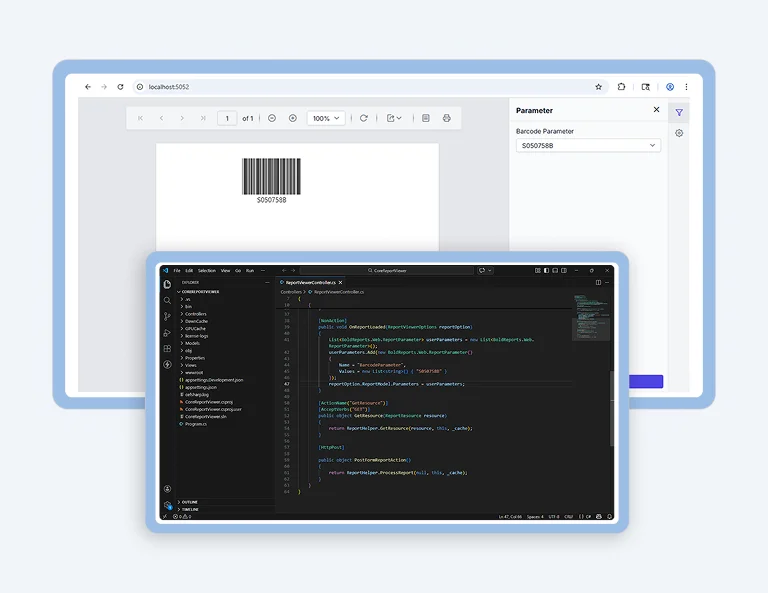This screenshot has width=768, height=593.
Task: Click Ln 47 cursor position in status bar
Action: [510, 517]
